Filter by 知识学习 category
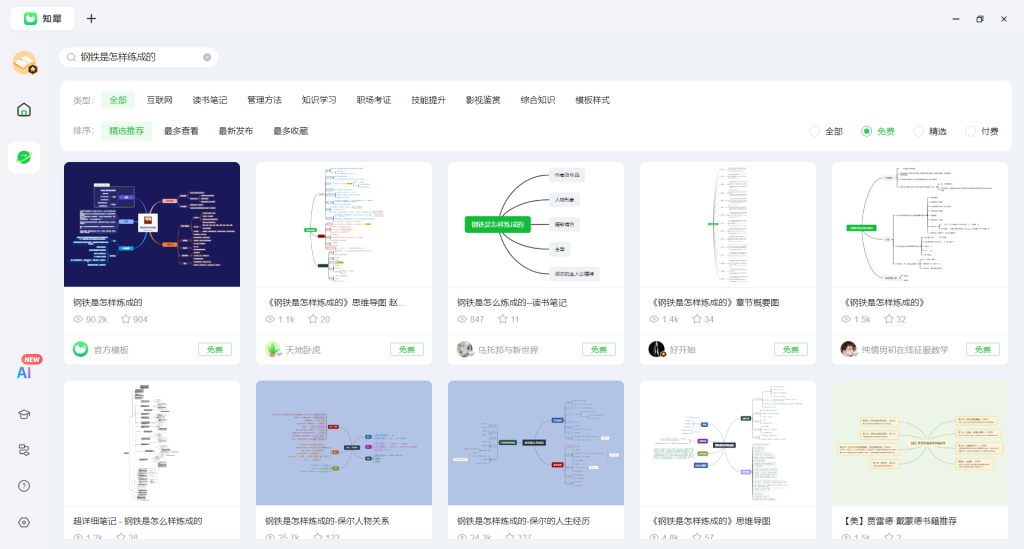 tap(319, 100)
